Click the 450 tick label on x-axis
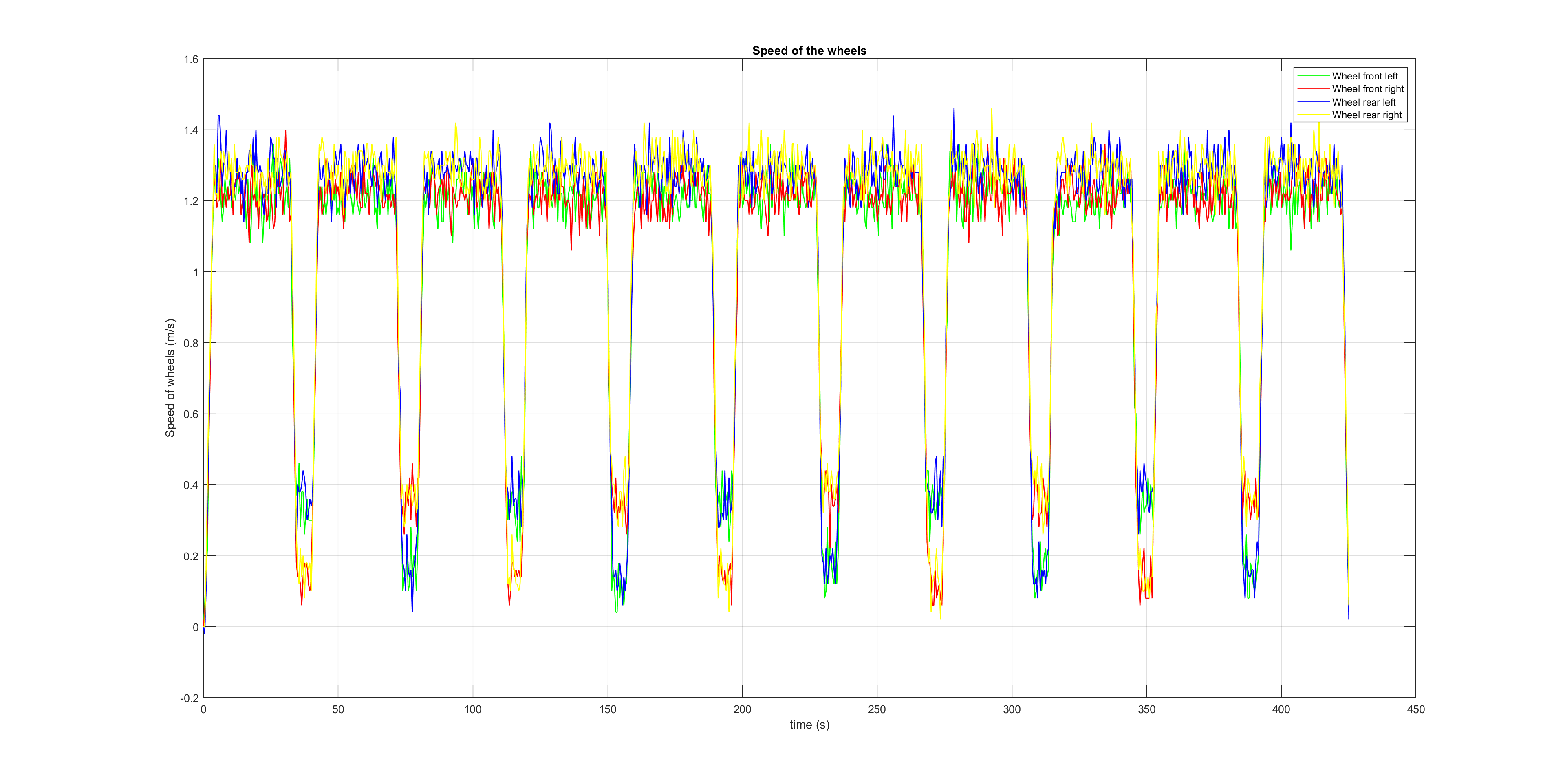This screenshot has width=1565, height=784. [1415, 709]
